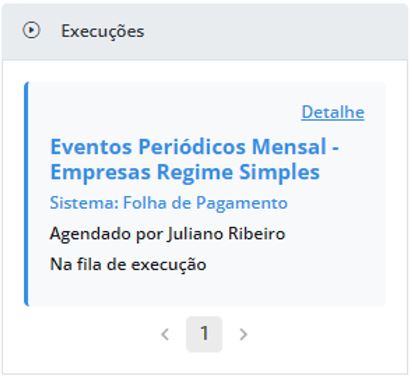
Task: Open the Detalhe link
Action: click(333, 112)
